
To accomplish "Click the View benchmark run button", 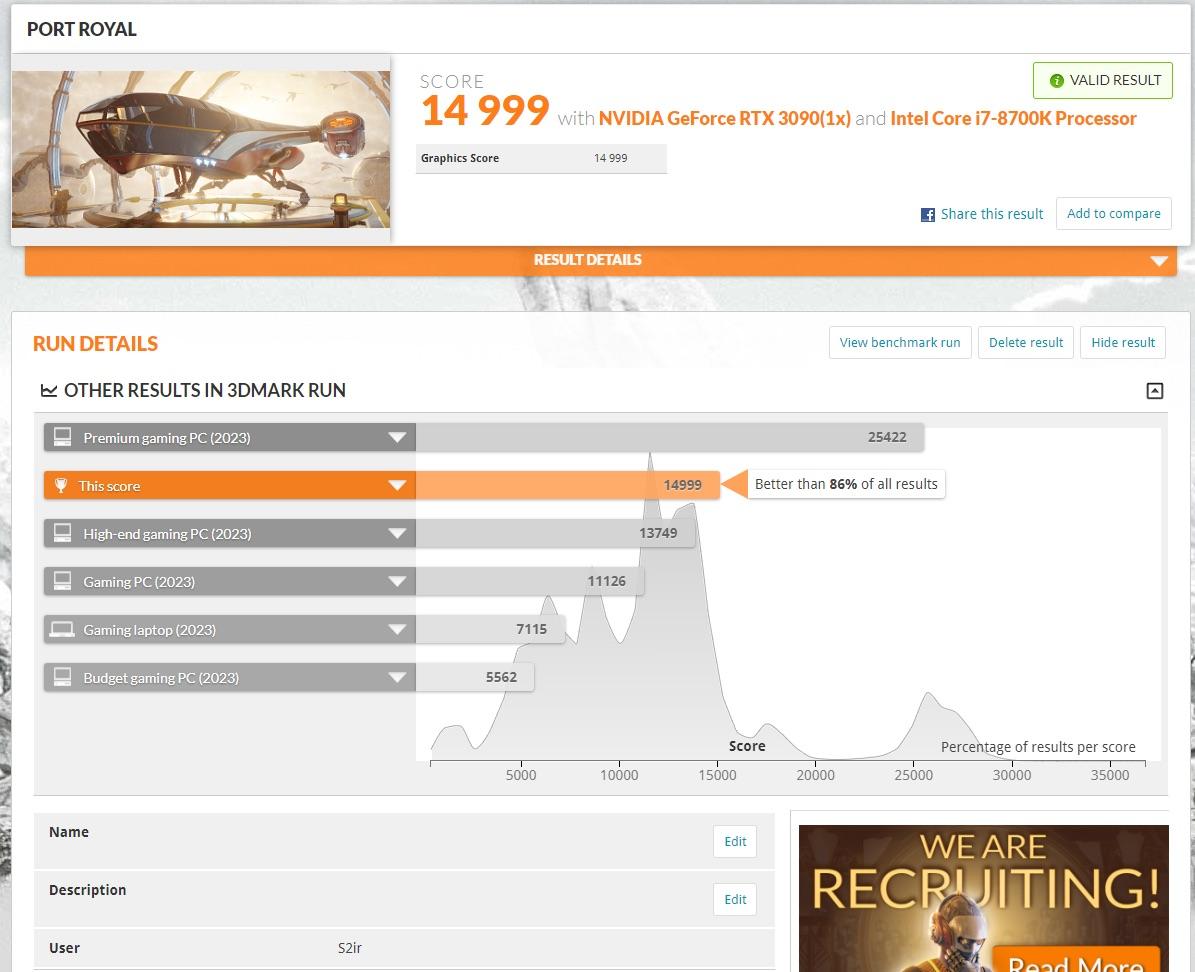I will point(900,342).
